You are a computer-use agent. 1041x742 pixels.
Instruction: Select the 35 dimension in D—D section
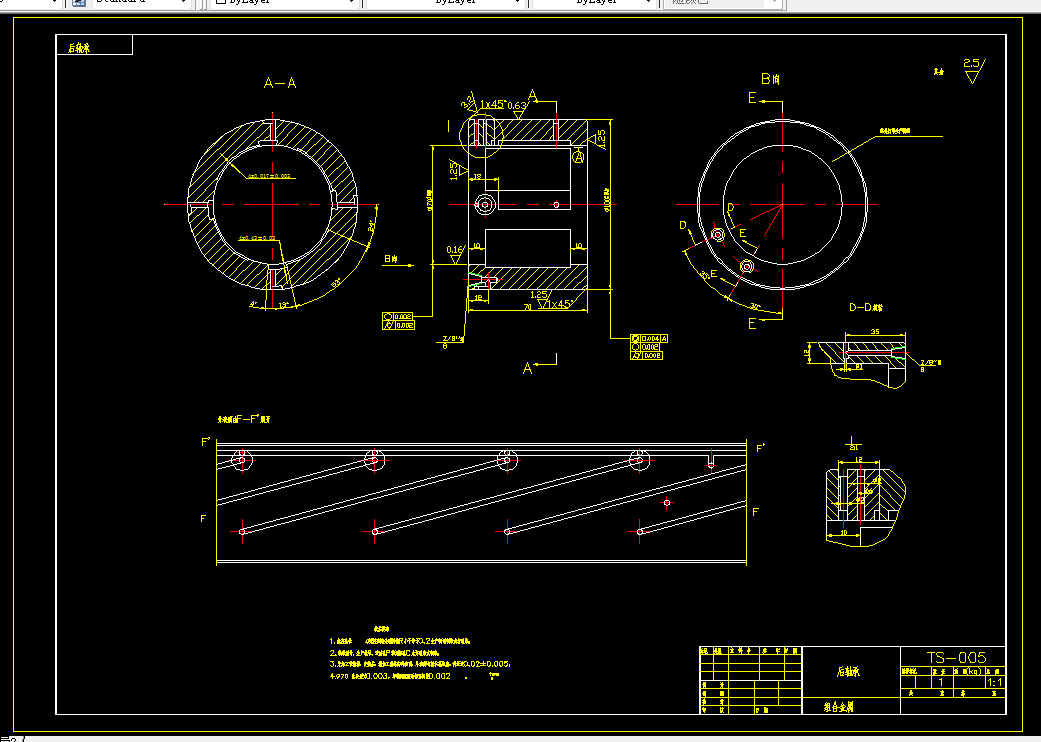pos(874,331)
